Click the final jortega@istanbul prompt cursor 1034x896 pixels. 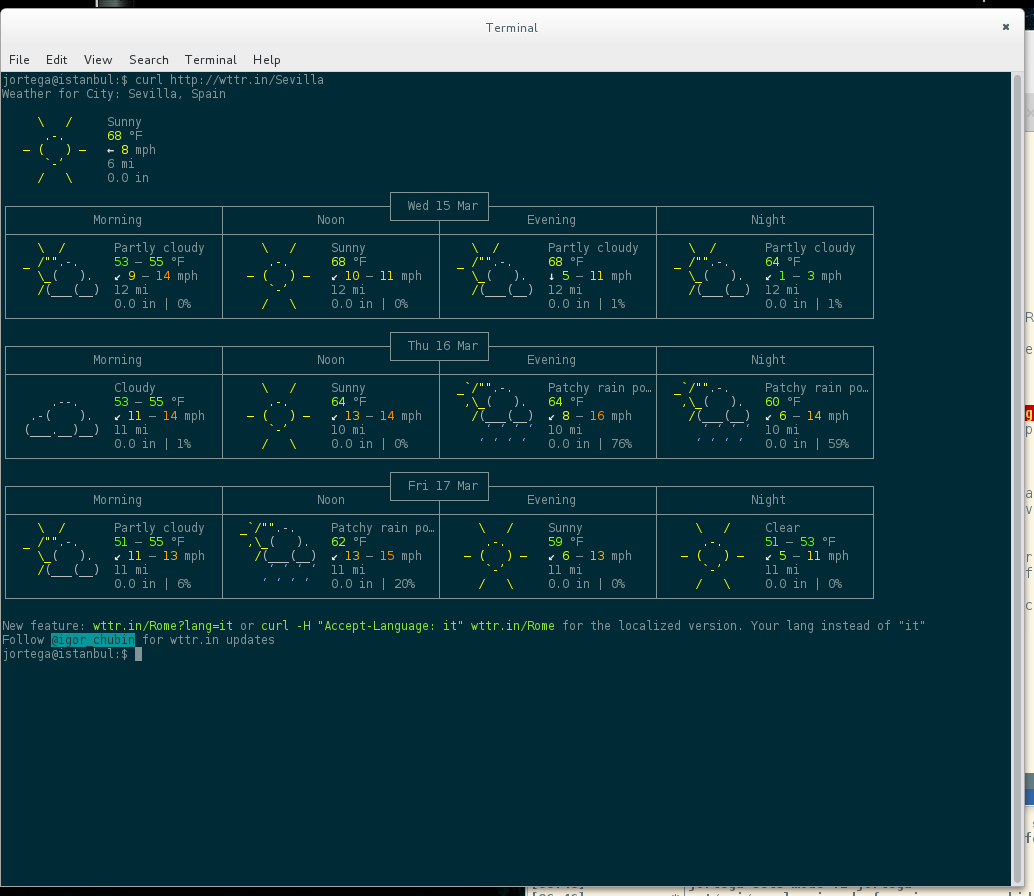point(138,654)
